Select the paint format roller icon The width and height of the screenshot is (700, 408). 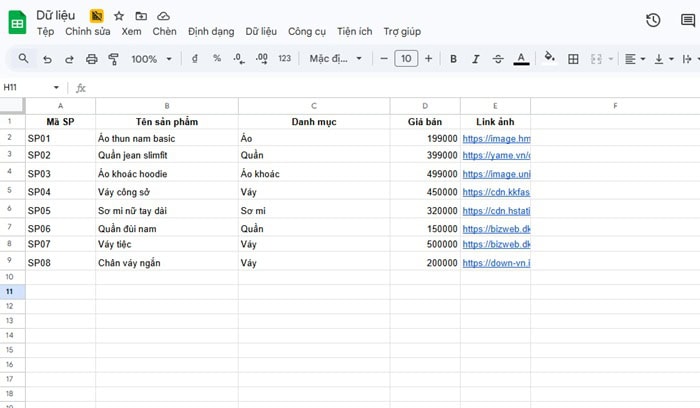[x=112, y=59]
